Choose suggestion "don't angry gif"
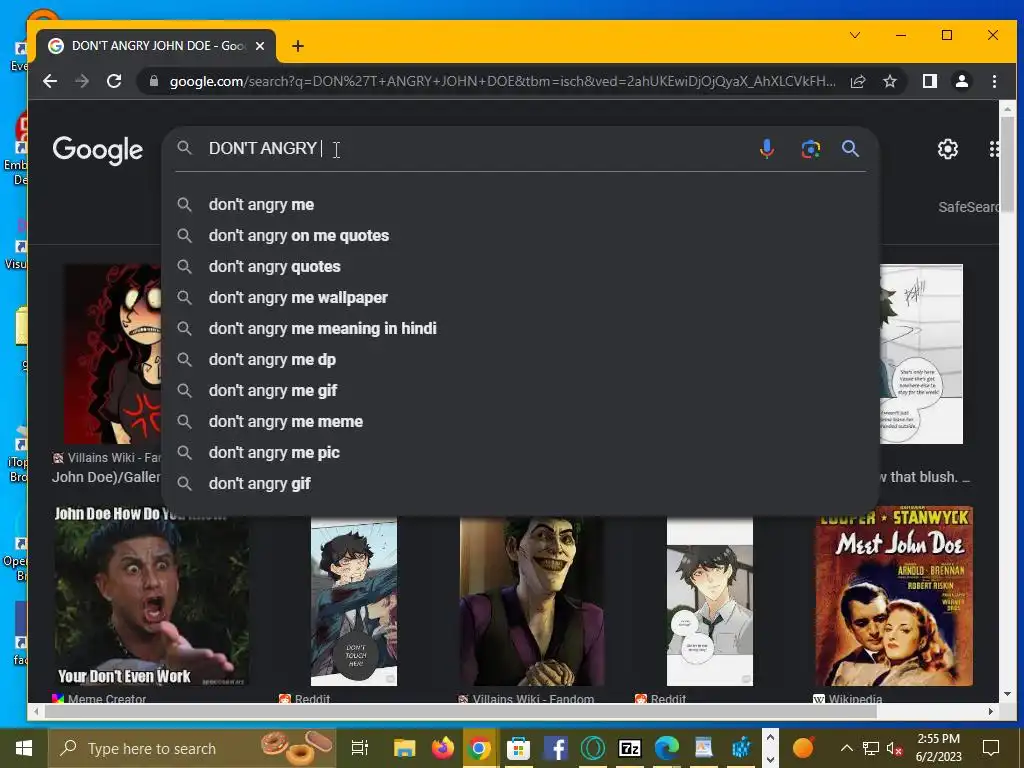Screen dimensions: 1024x768 tap(520, 484)
